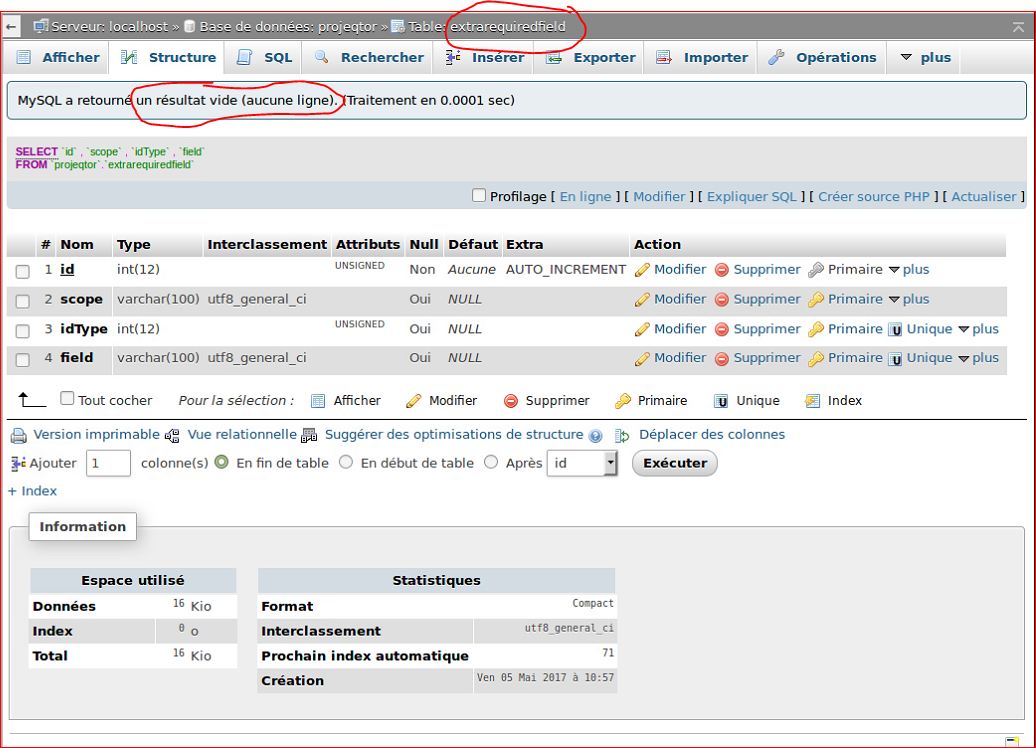Open the Après column dropdown showing id
Image resolution: width=1036 pixels, height=748 pixels.
(x=583, y=463)
